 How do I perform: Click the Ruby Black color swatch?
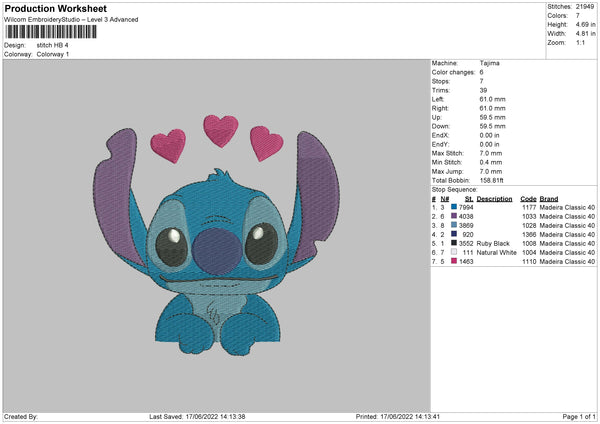pyautogui.click(x=454, y=243)
